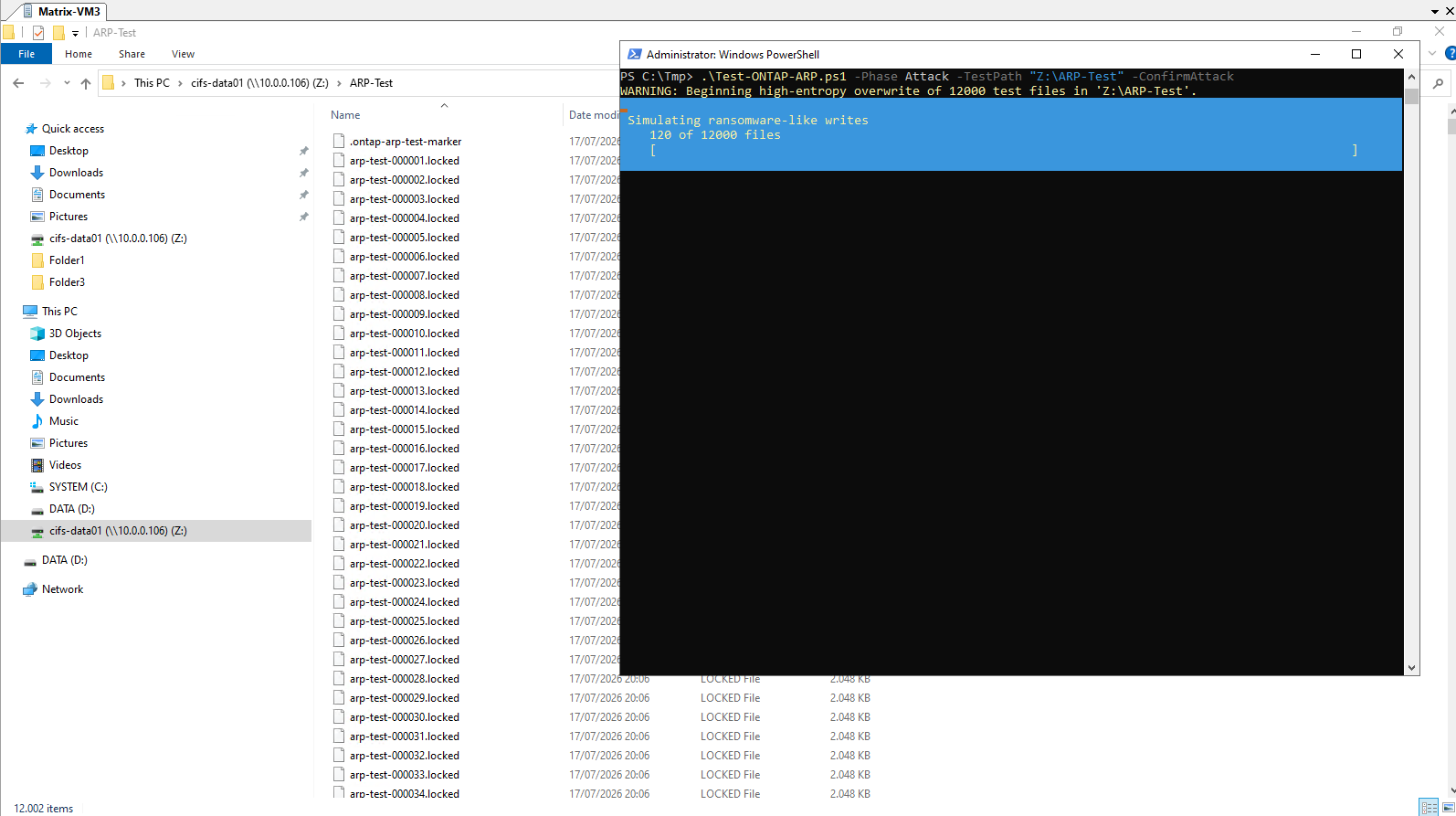Select file arp-test-000025.locked
Viewport: 1456px width, 816px height.
pos(404,621)
